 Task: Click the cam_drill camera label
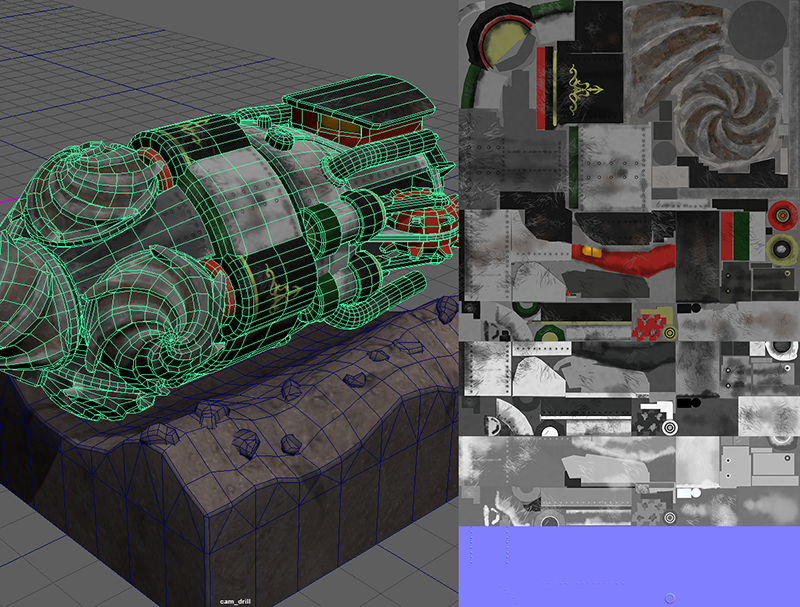tap(235, 601)
